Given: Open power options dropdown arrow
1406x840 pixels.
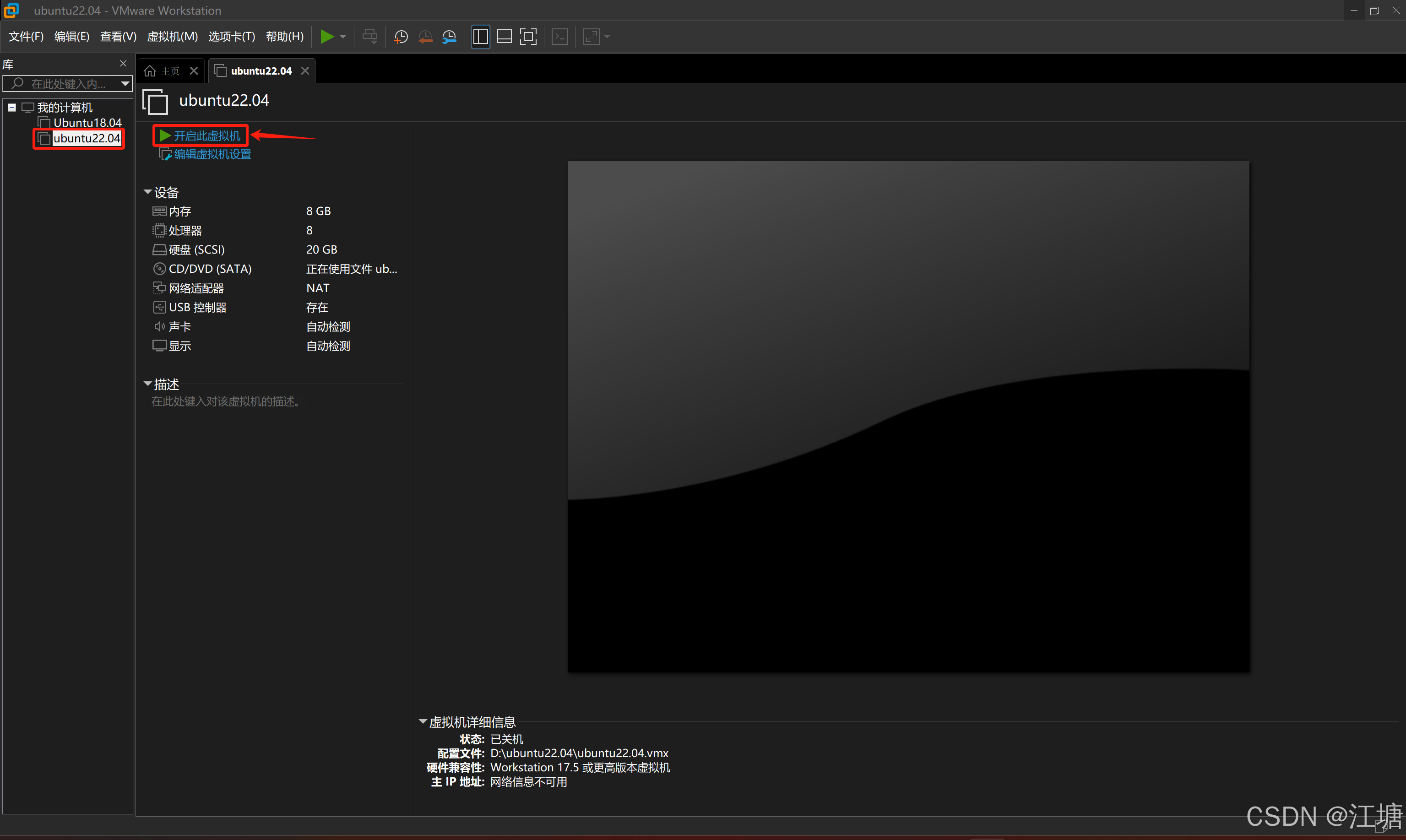Looking at the screenshot, I should coord(343,37).
